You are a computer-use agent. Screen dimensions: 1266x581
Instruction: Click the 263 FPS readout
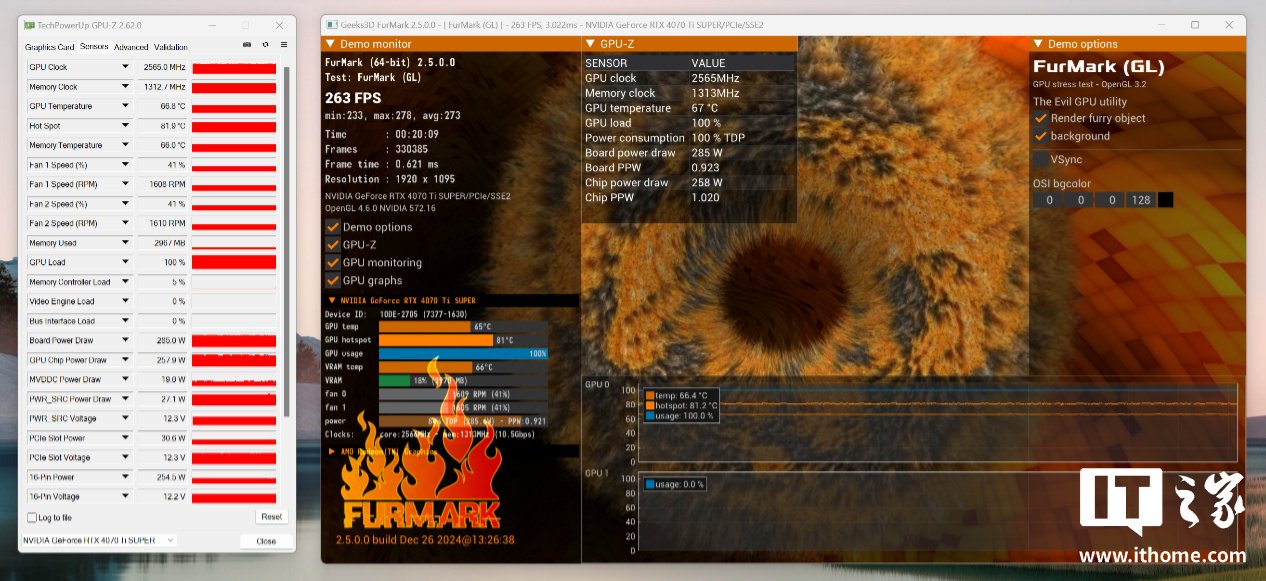pyautogui.click(x=353, y=98)
